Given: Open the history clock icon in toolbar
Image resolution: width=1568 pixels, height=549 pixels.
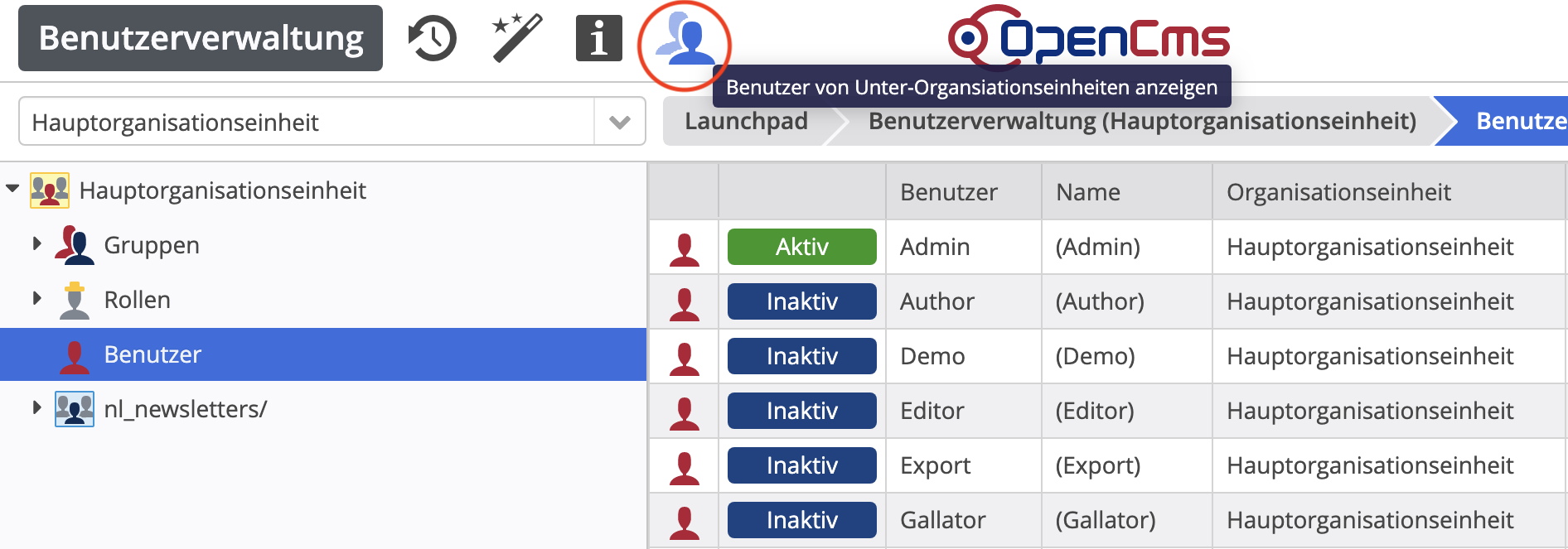Looking at the screenshot, I should pyautogui.click(x=432, y=39).
